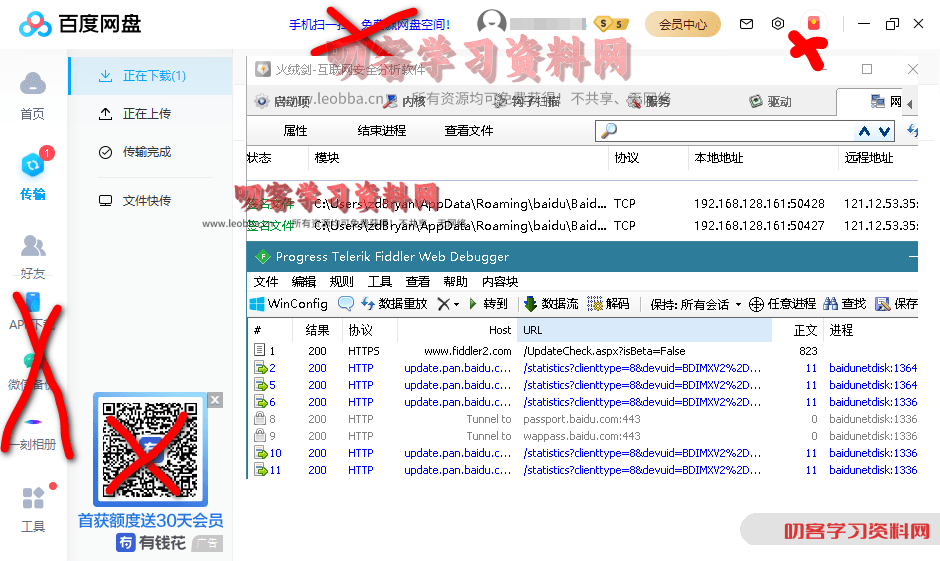Click 结束进程 end process button
940x561 pixels.
382,131
